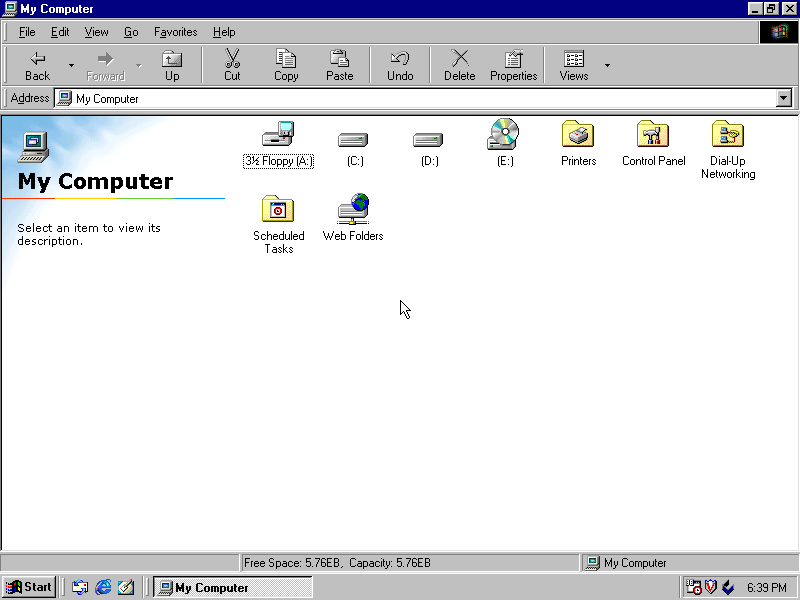Click the blue checkmark tray icon

click(x=728, y=587)
